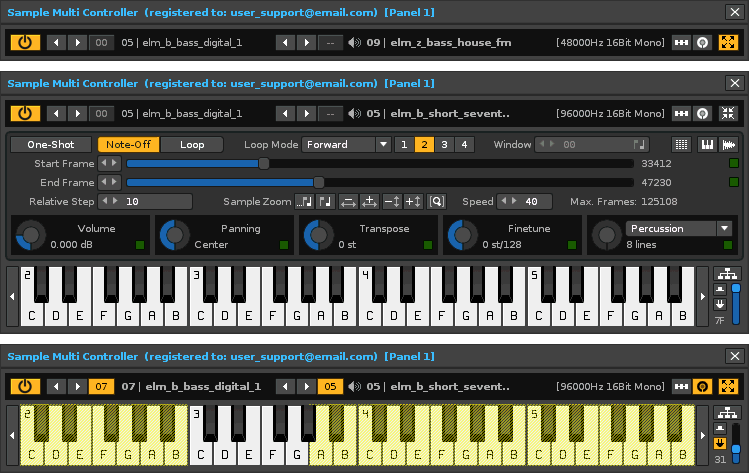
Task: Click the Relative Step value field
Action: 145,201
